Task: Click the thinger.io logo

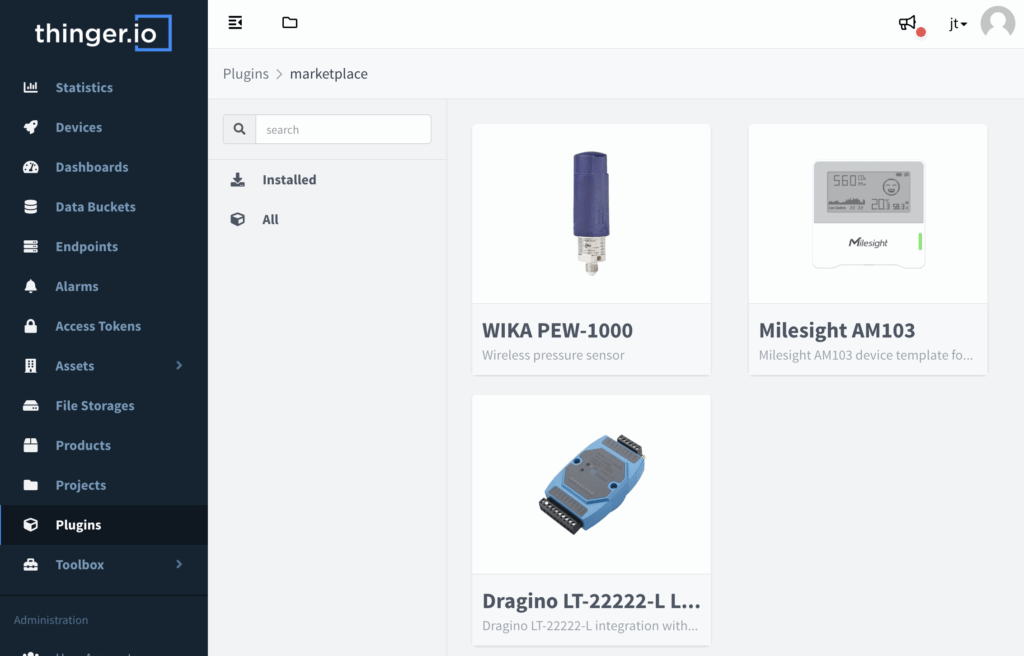Action: point(103,33)
